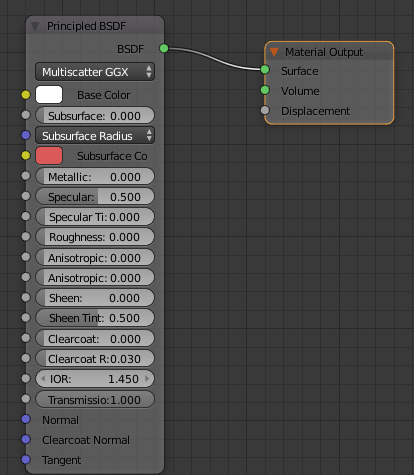Click the Roughness value slider
The height and width of the screenshot is (475, 414).
95,237
